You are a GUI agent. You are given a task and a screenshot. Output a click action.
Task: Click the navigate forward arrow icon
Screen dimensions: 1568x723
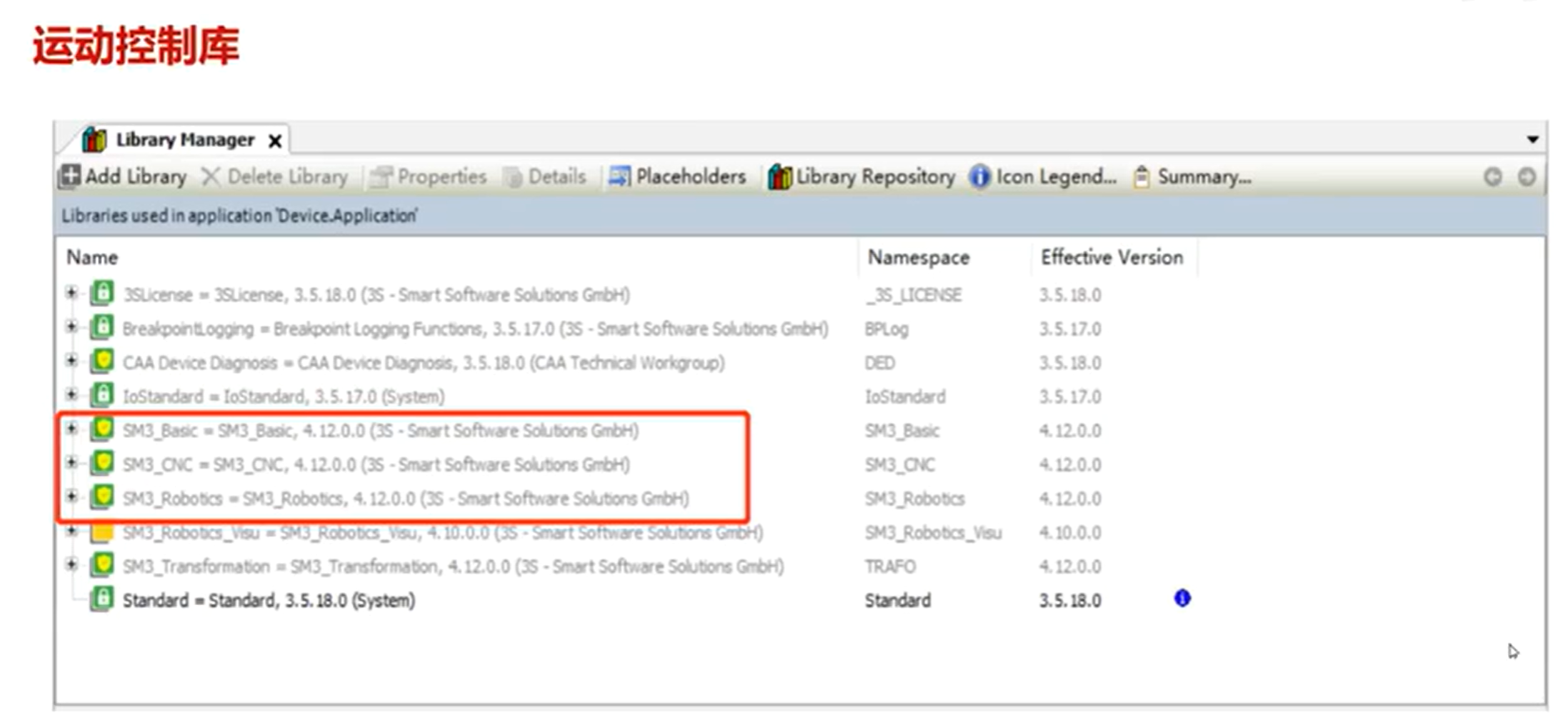1527,176
